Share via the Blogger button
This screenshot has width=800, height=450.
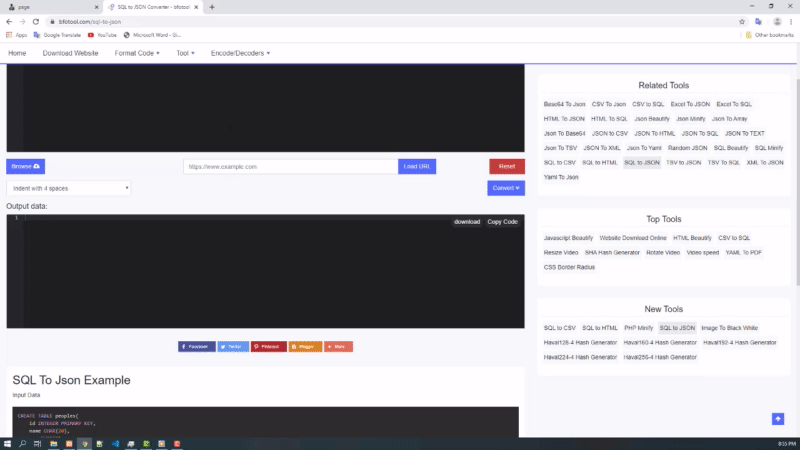pyautogui.click(x=305, y=346)
